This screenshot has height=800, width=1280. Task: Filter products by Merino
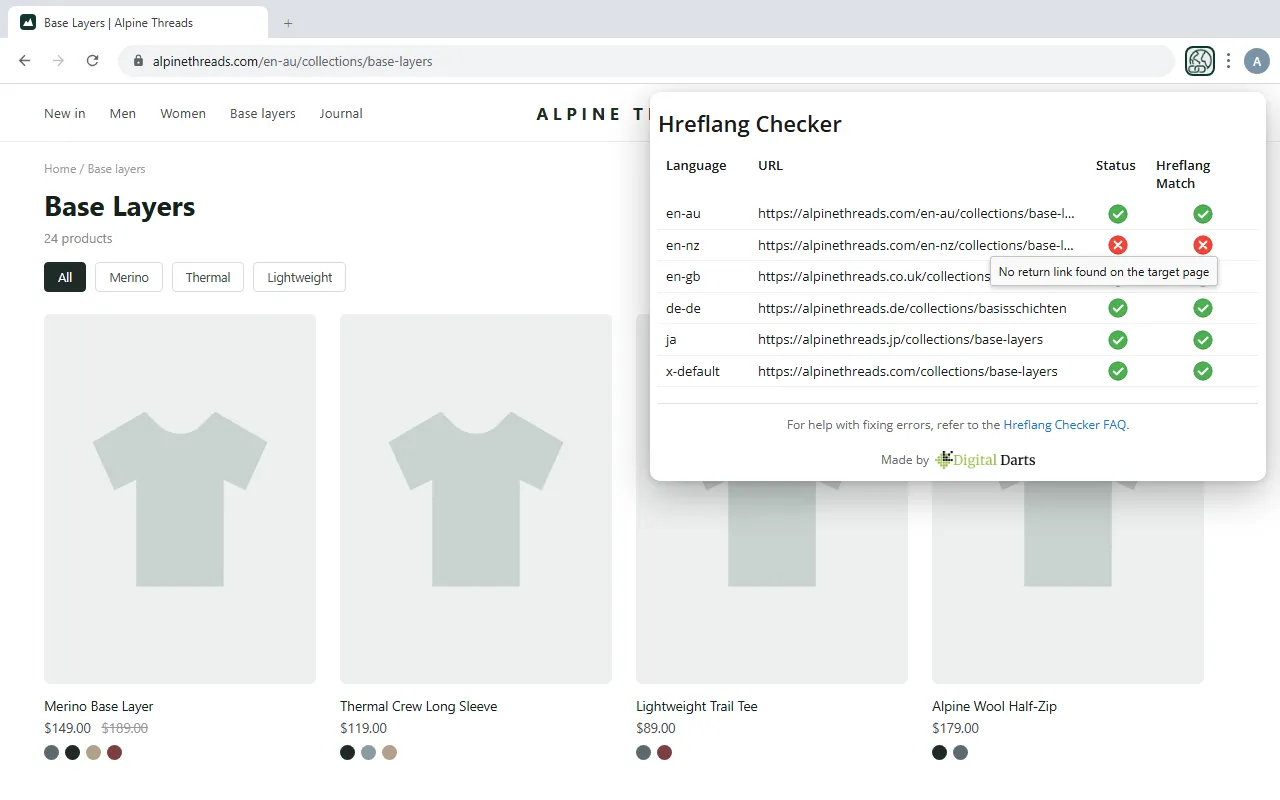[129, 277]
